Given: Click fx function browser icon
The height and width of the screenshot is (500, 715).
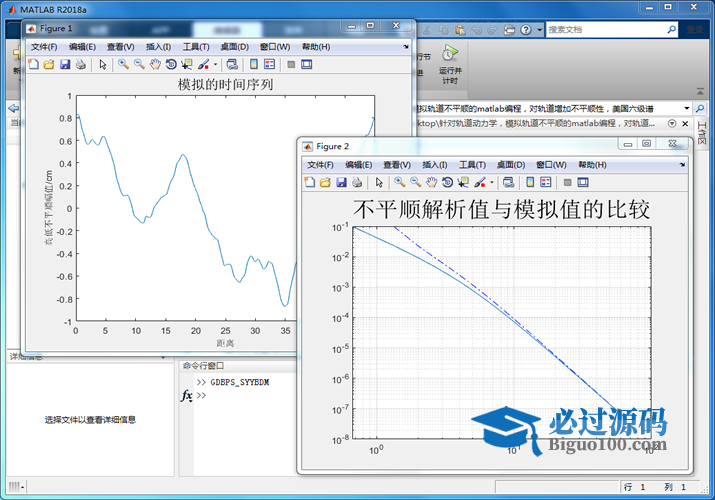Looking at the screenshot, I should click(x=187, y=395).
